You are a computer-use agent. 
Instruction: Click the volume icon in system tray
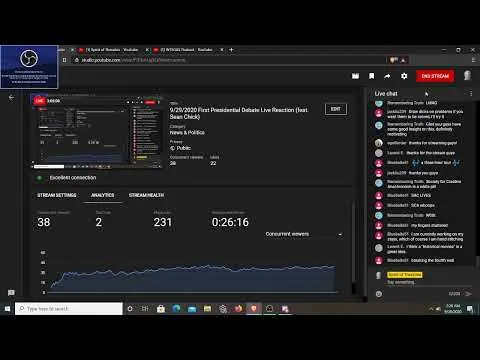(x=438, y=309)
